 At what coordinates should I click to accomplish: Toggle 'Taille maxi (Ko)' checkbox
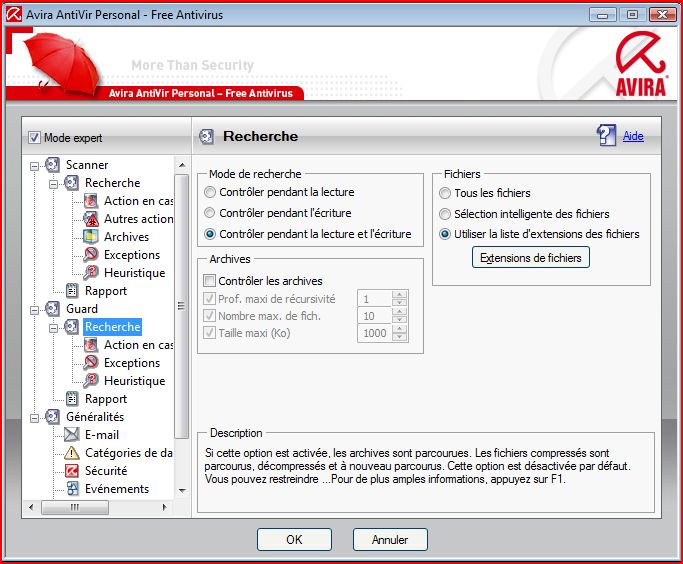click(x=210, y=333)
